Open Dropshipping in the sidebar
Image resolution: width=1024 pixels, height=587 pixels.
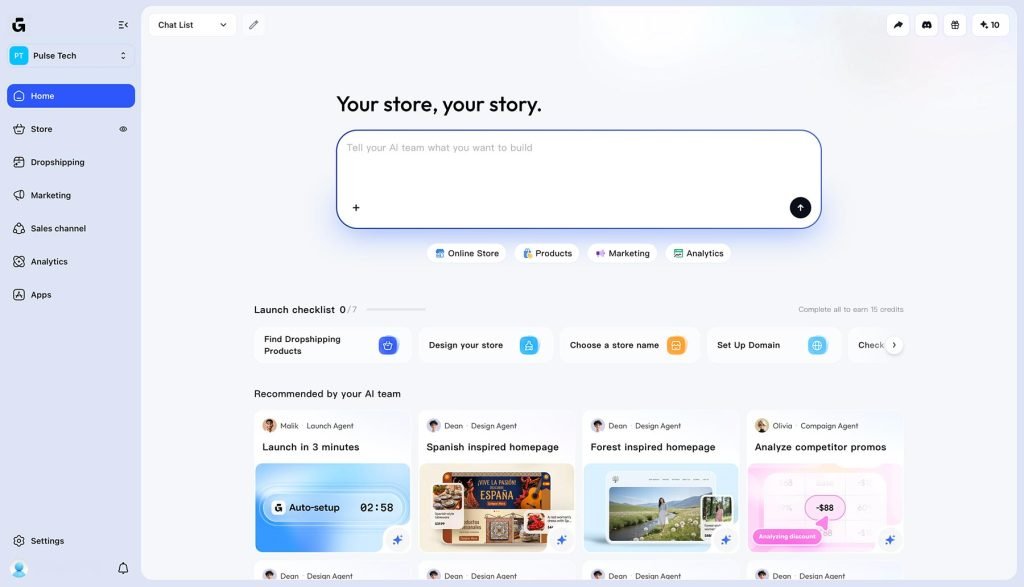(57, 162)
